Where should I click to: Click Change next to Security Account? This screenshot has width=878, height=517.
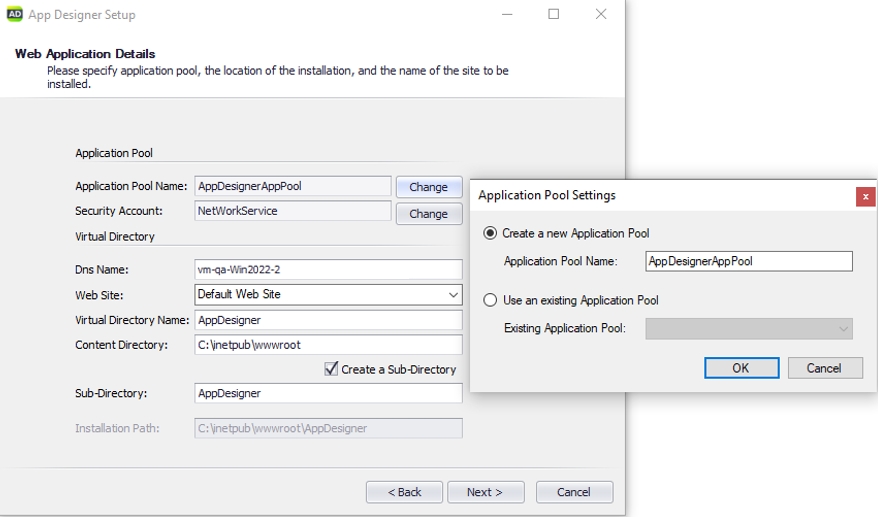pyautogui.click(x=429, y=213)
